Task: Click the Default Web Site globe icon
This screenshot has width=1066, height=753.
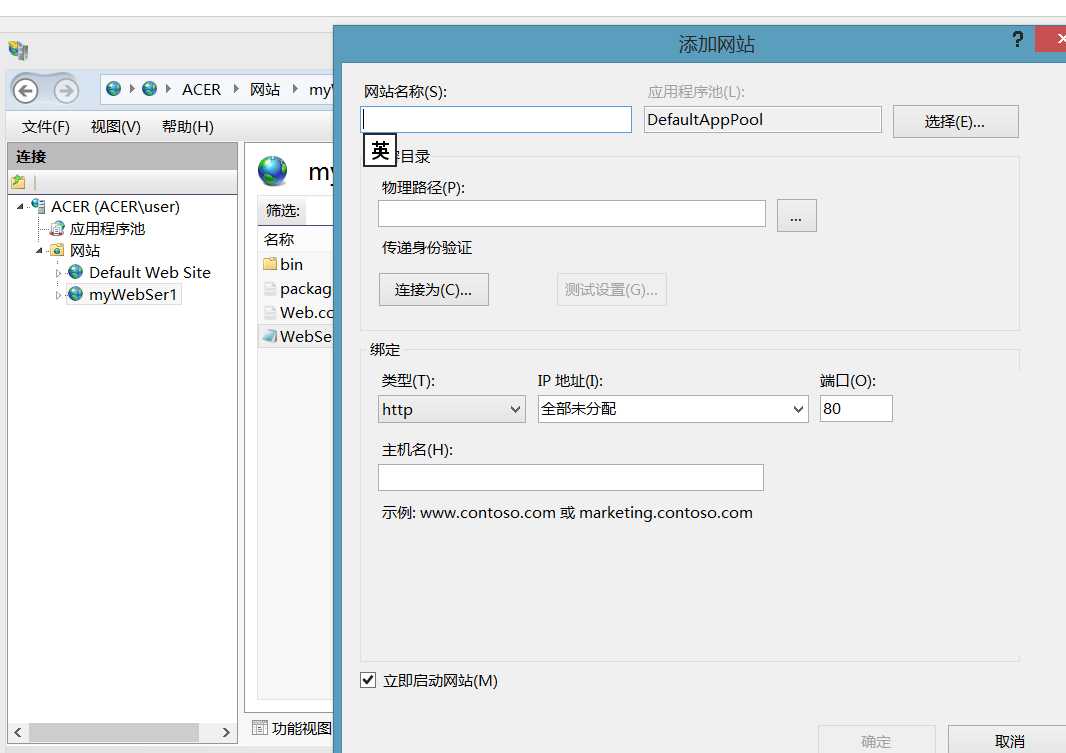Action: point(75,272)
